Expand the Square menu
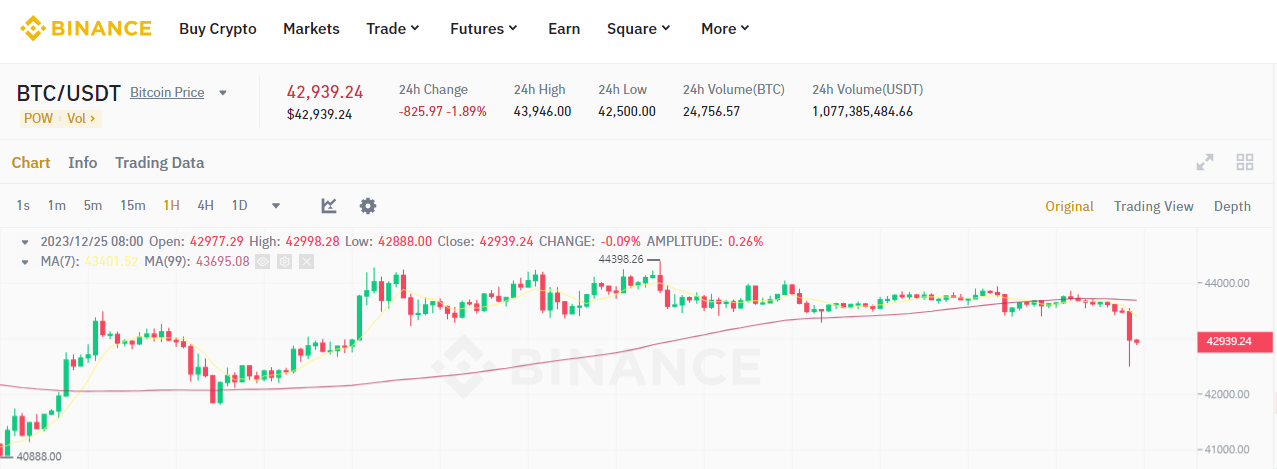The height and width of the screenshot is (469, 1277). 639,29
